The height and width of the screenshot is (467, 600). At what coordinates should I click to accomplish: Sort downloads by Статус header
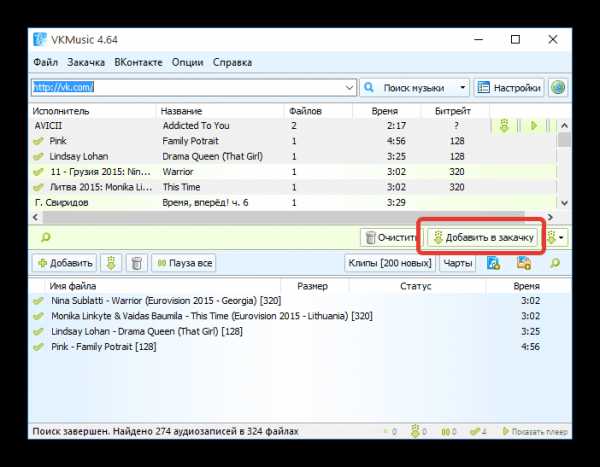tap(417, 286)
